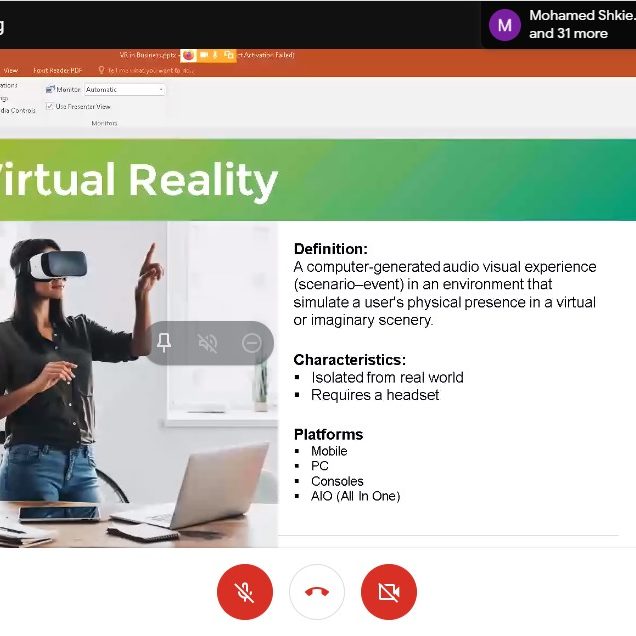Click the 'Tell me what you want to do' box
636x636 pixels.
pyautogui.click(x=150, y=70)
